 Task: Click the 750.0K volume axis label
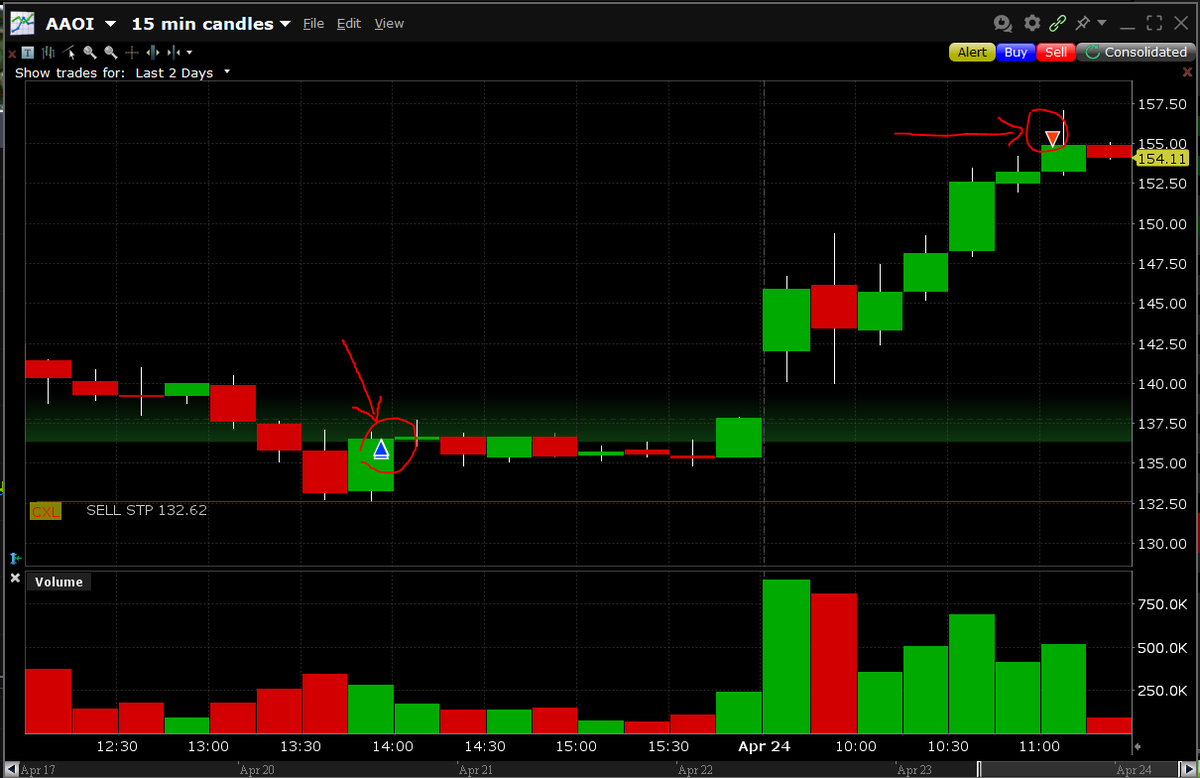1163,605
